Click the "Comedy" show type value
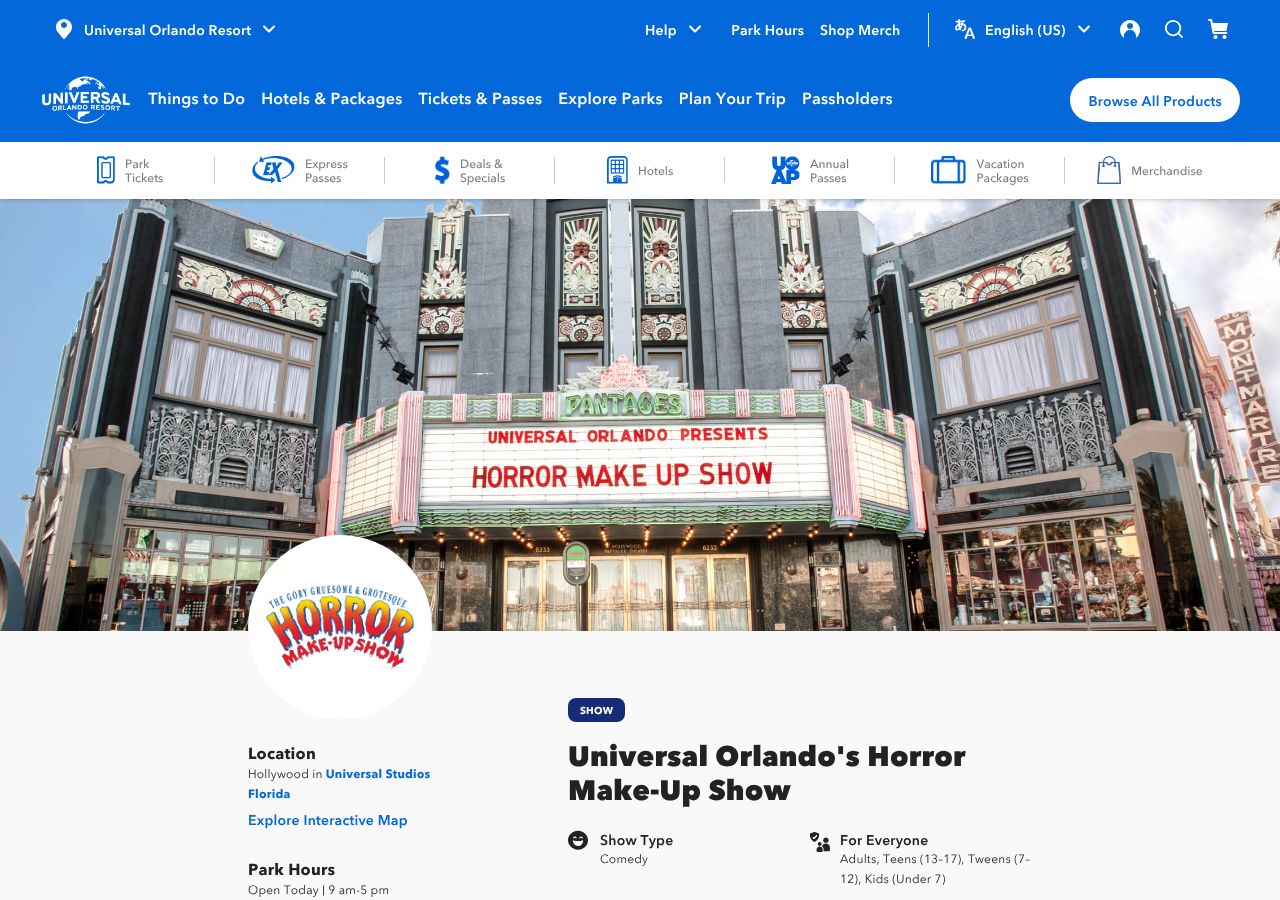The height and width of the screenshot is (900, 1280). 624,859
